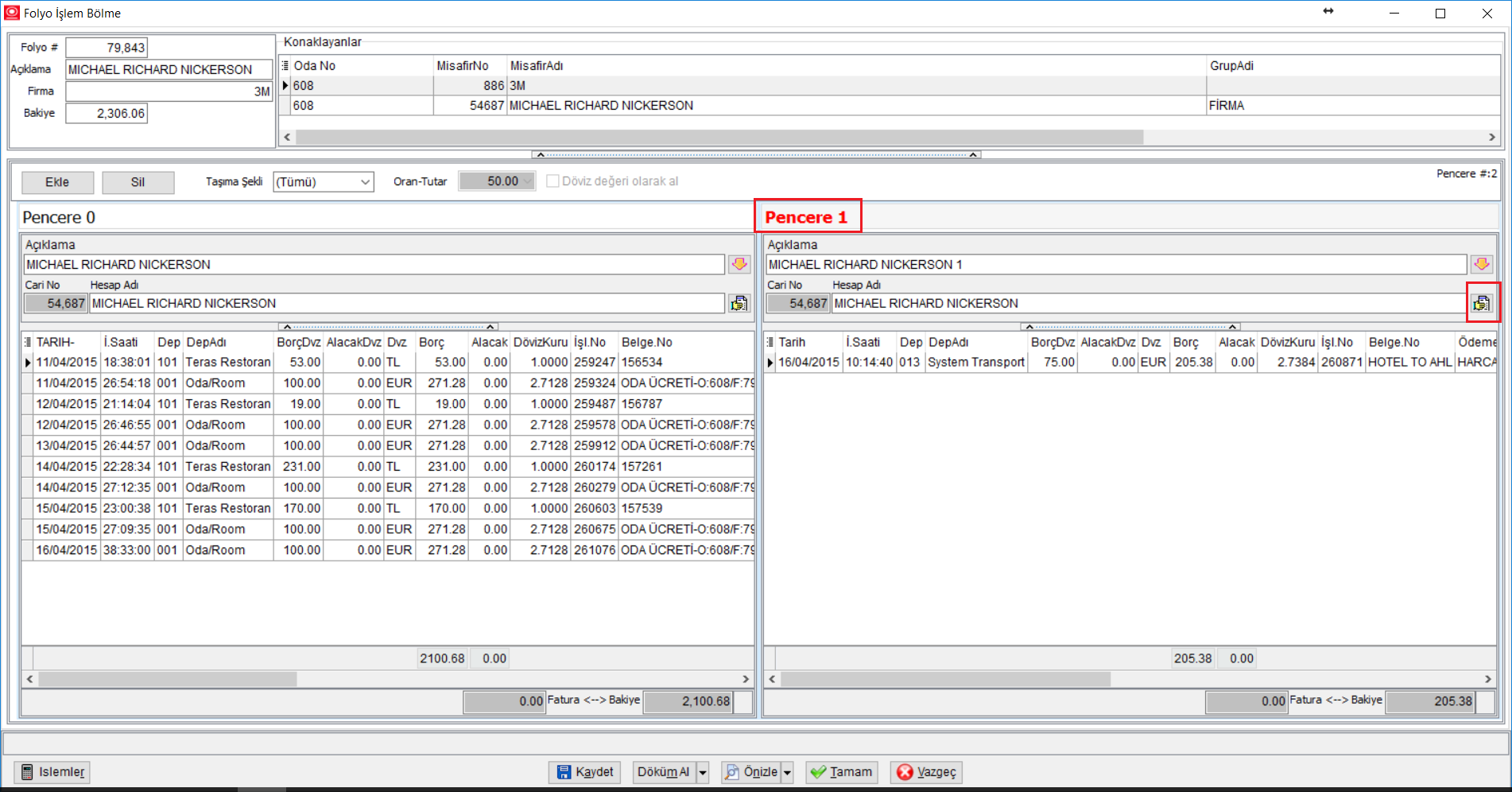Click Pencere 1 Hesap Adı field
1512x792 pixels.
(1149, 303)
